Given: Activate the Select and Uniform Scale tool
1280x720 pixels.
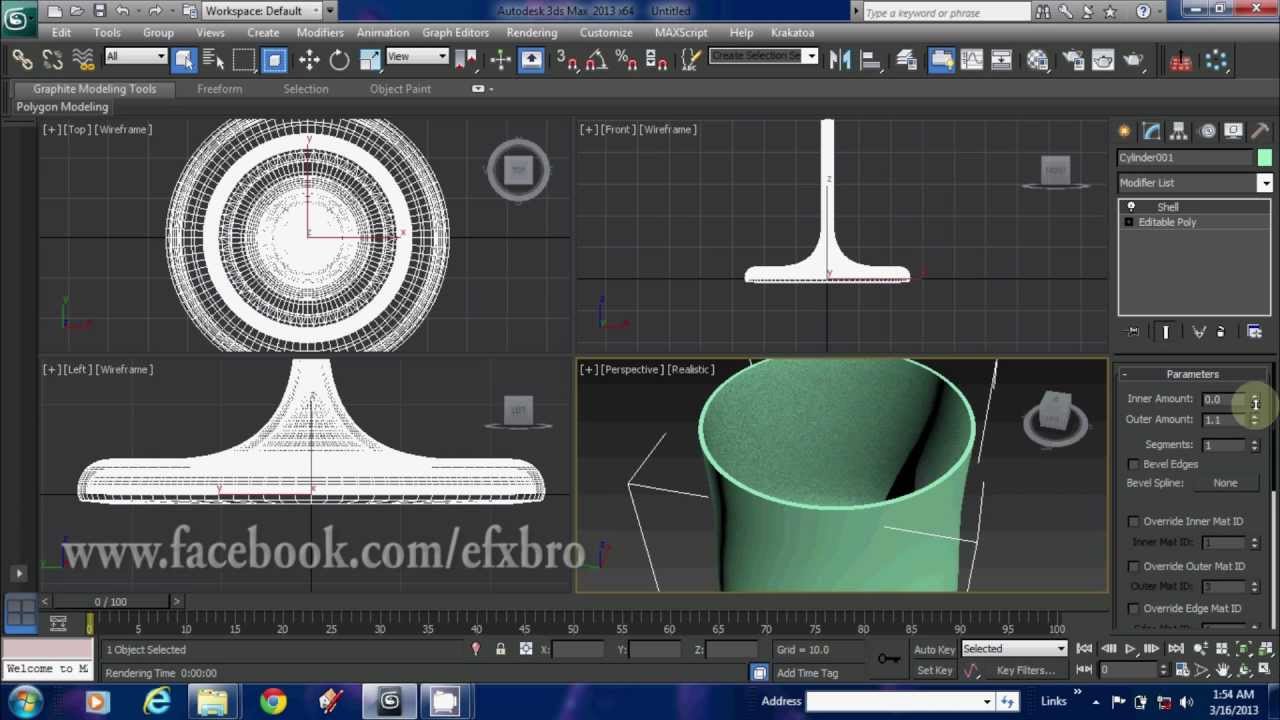Looking at the screenshot, I should 369,60.
